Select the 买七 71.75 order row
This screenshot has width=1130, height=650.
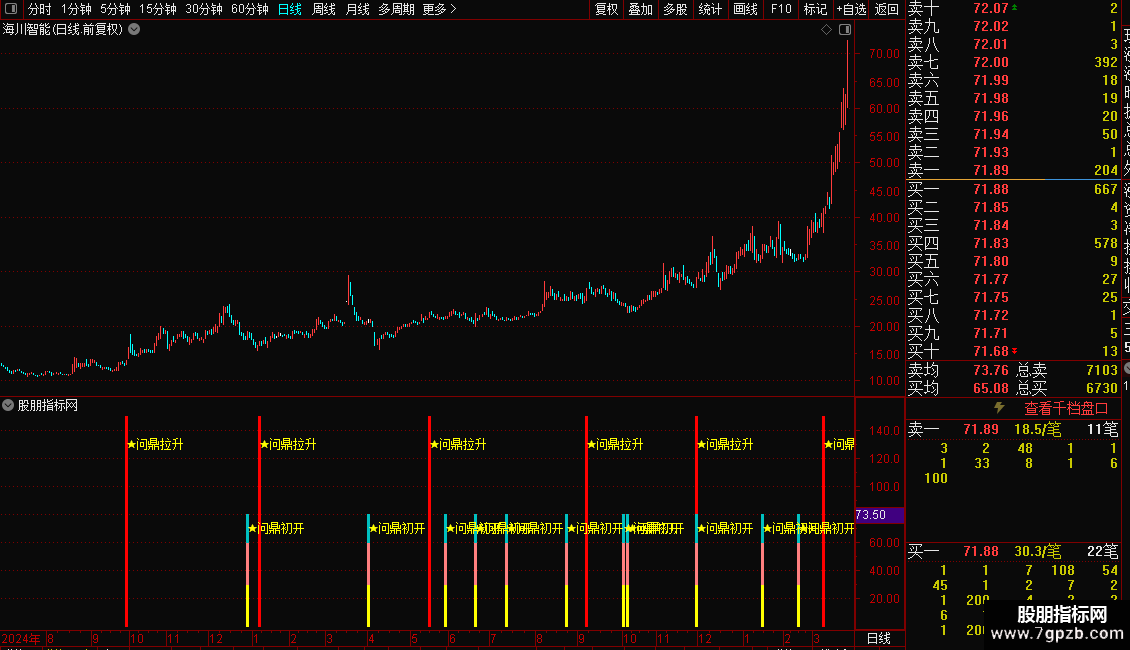(1013, 297)
